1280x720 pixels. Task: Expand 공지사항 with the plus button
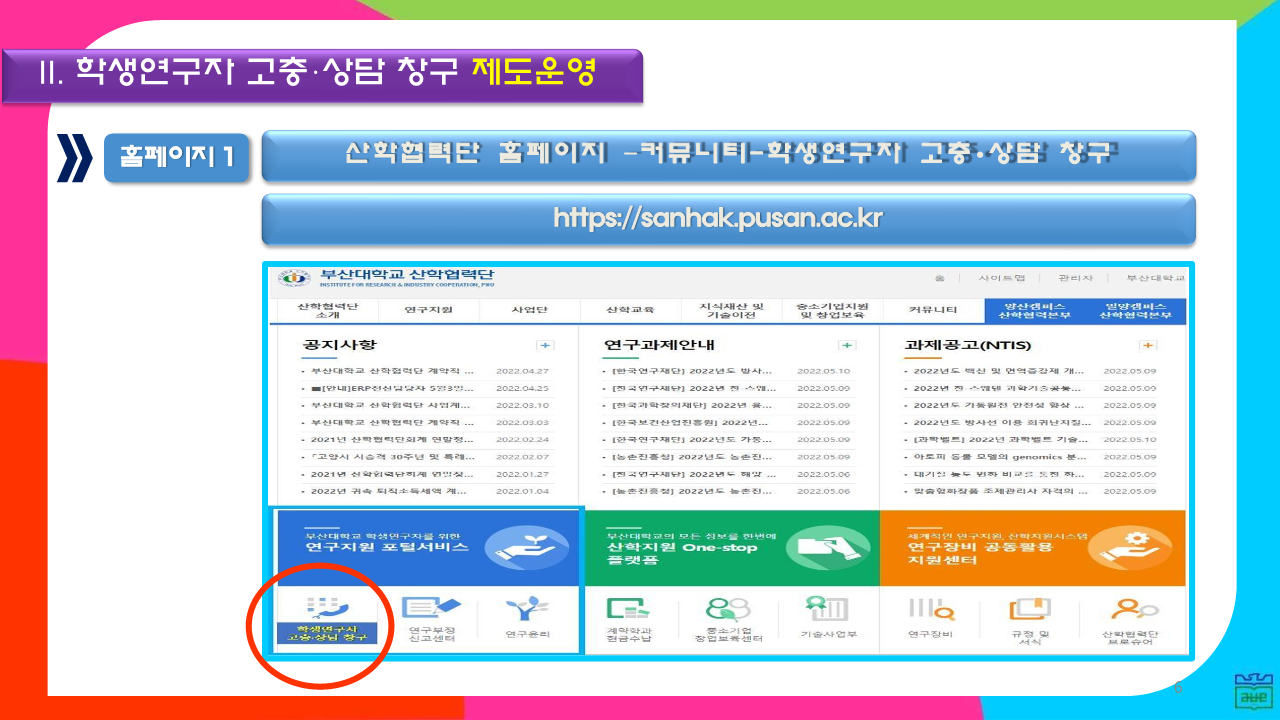coord(545,345)
